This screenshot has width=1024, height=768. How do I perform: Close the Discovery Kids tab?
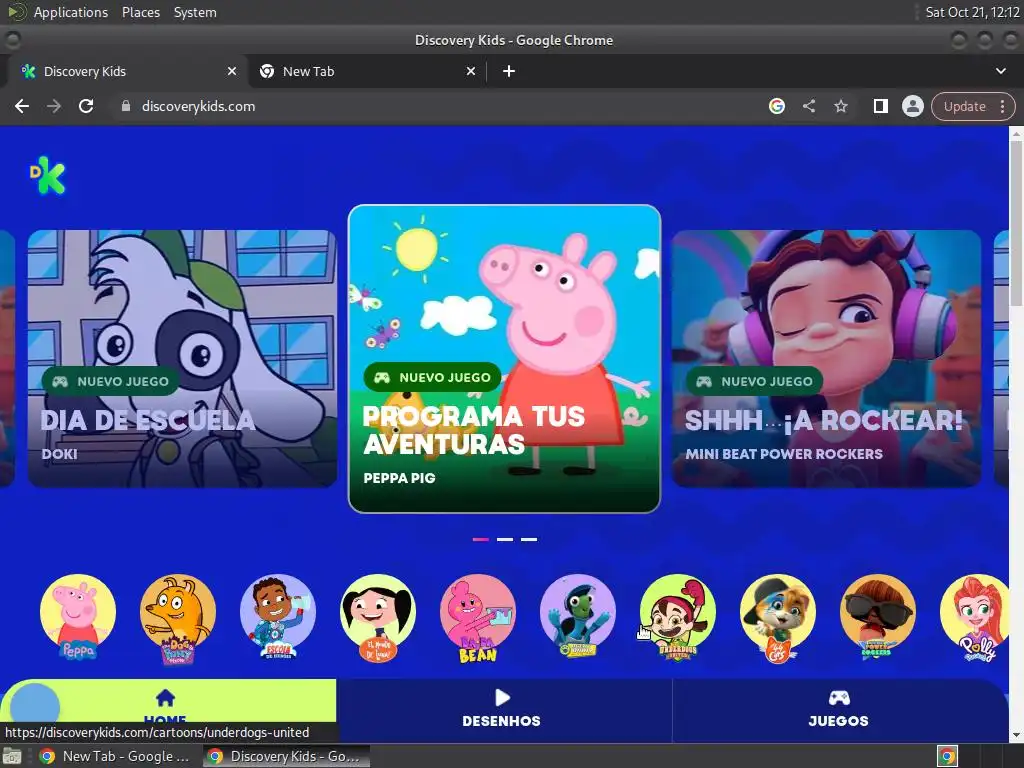pyautogui.click(x=231, y=71)
